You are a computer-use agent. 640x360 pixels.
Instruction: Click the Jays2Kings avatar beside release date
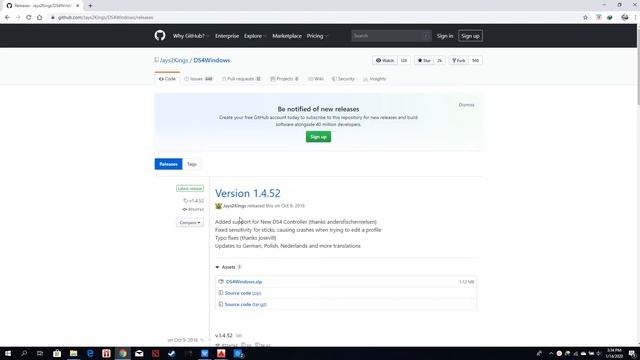click(218, 206)
